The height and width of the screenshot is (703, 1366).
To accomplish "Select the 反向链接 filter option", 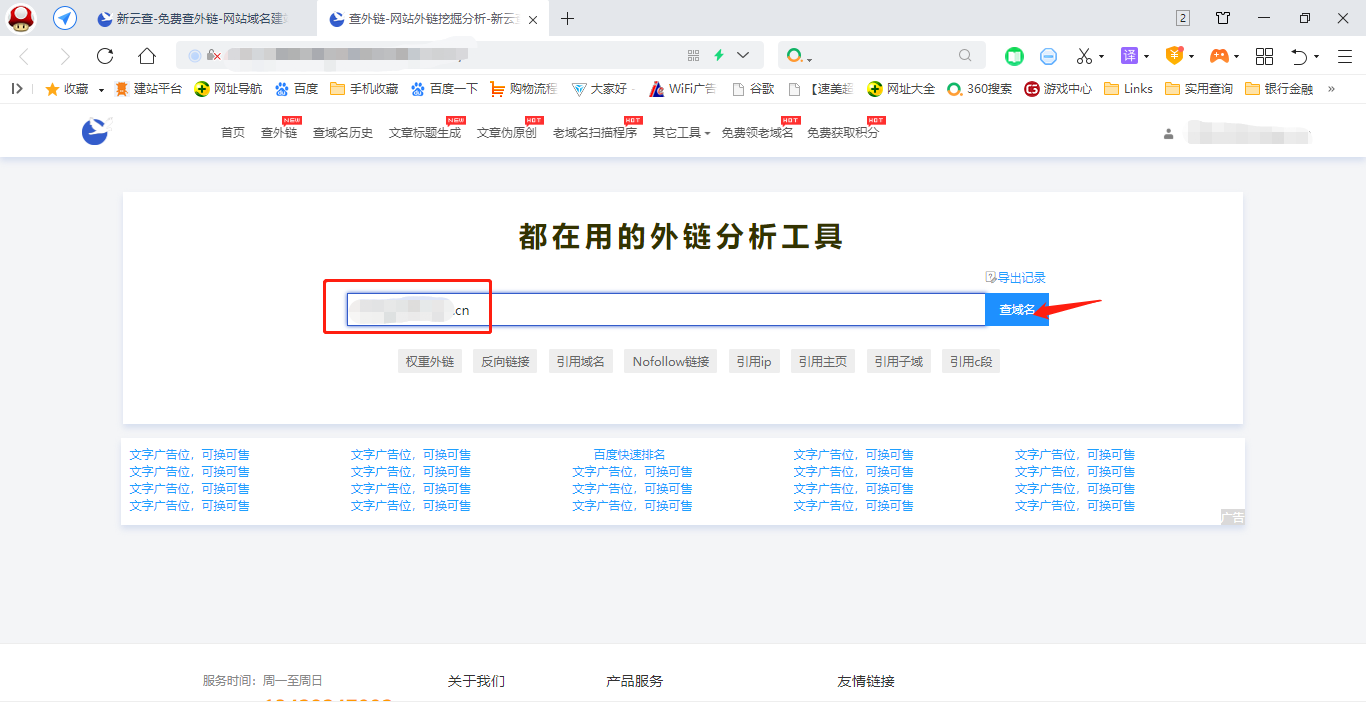I will pos(505,361).
